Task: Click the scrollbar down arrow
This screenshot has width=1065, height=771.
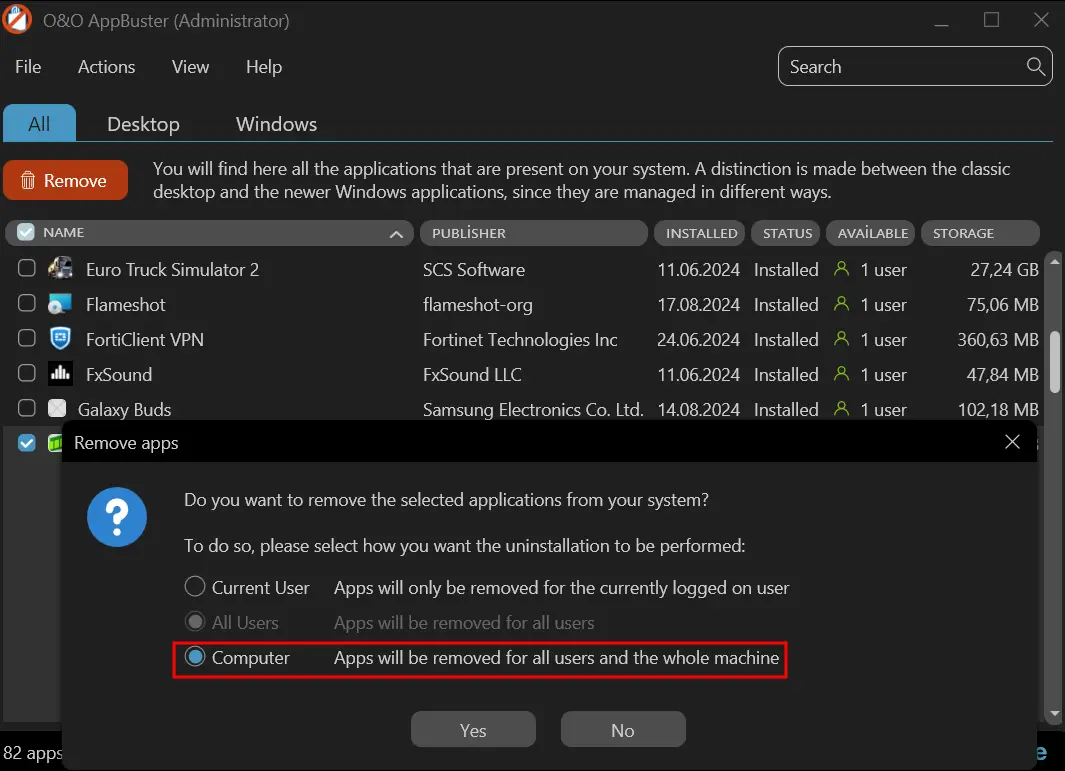Action: (x=1054, y=713)
